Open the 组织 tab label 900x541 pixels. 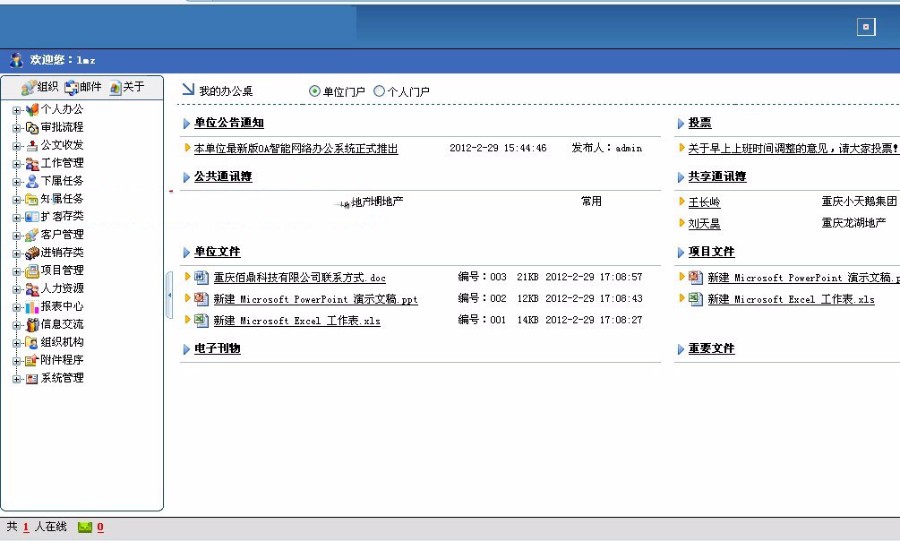[48, 87]
